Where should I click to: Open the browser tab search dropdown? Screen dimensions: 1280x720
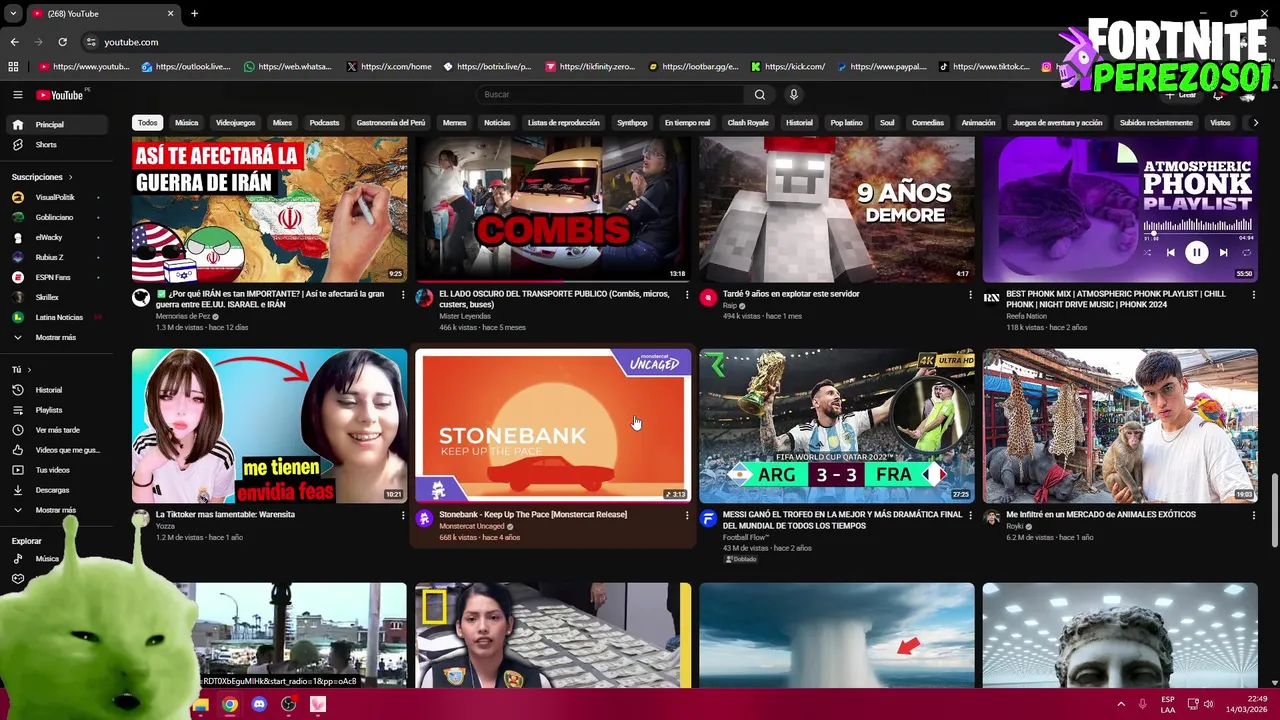point(13,13)
